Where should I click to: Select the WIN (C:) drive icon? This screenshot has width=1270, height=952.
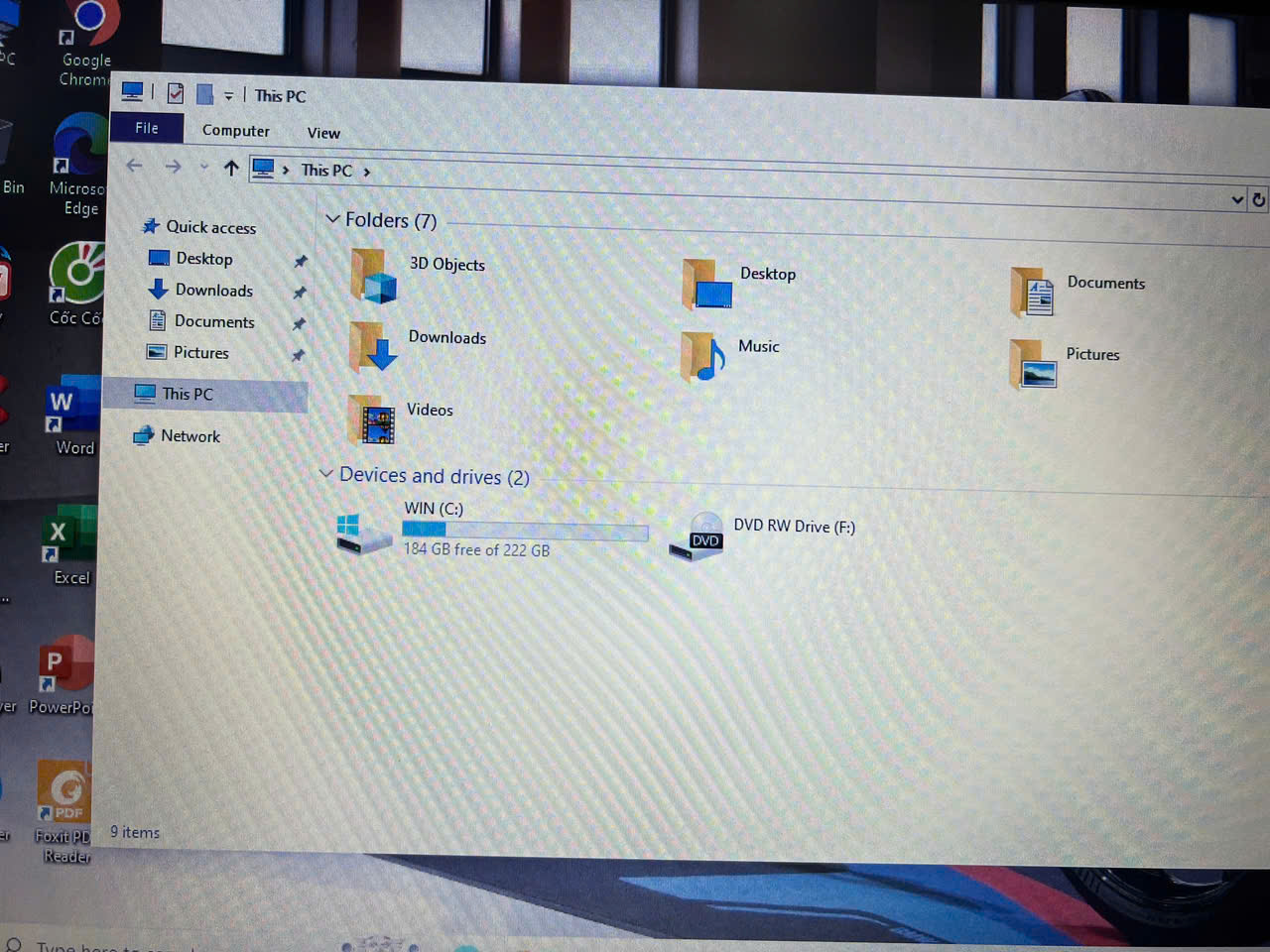[x=363, y=534]
